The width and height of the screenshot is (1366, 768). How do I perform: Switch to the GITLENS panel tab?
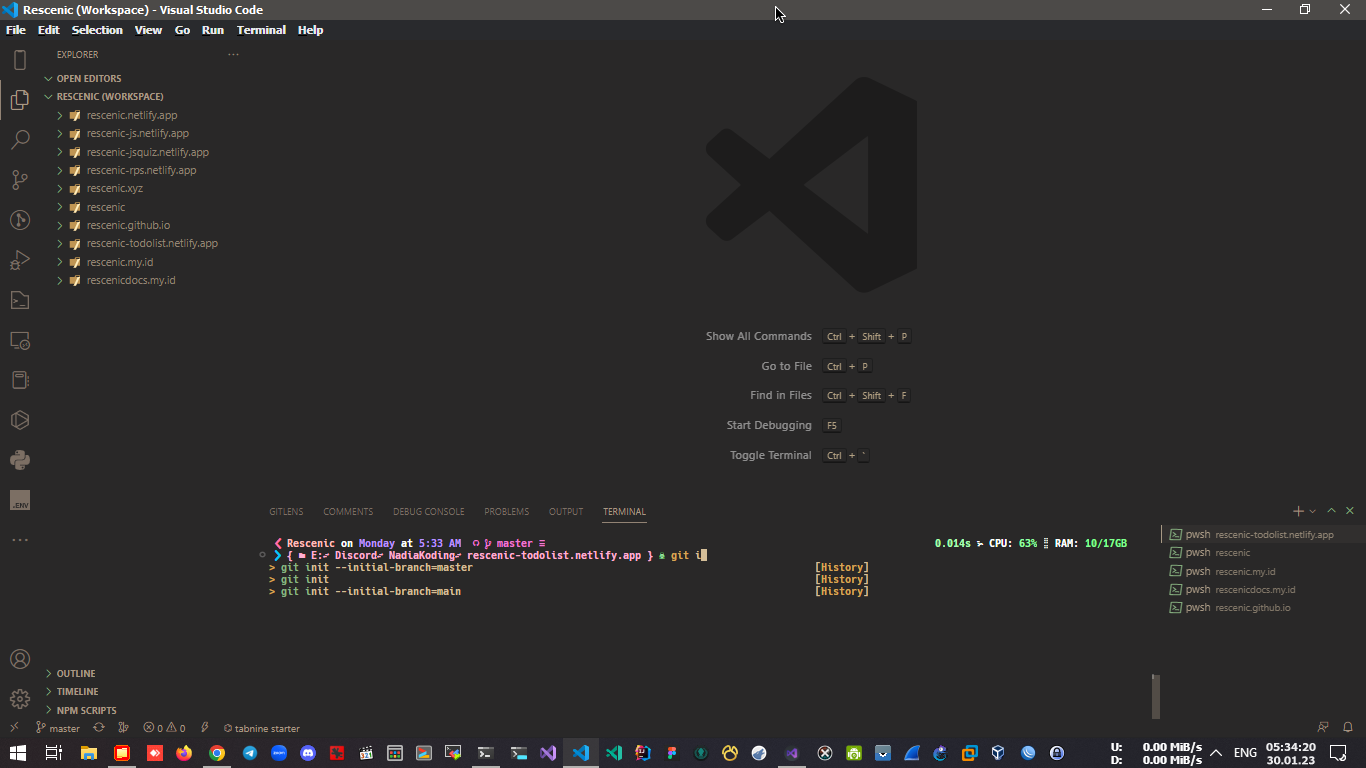286,512
